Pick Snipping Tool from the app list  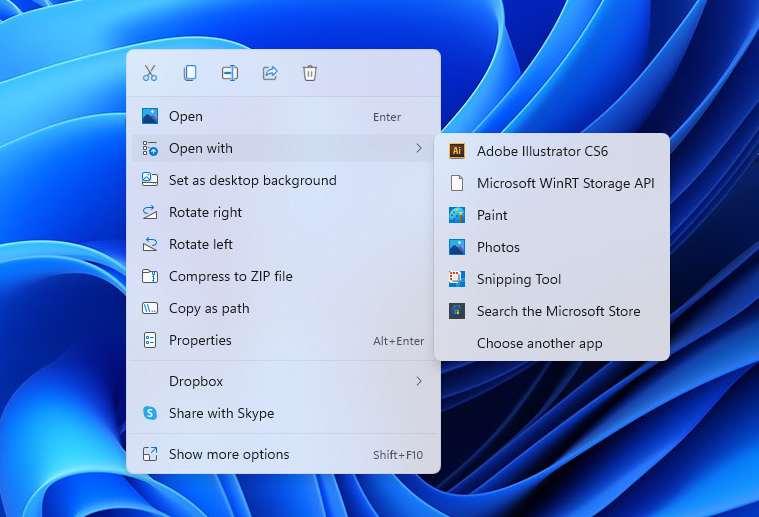(x=518, y=279)
